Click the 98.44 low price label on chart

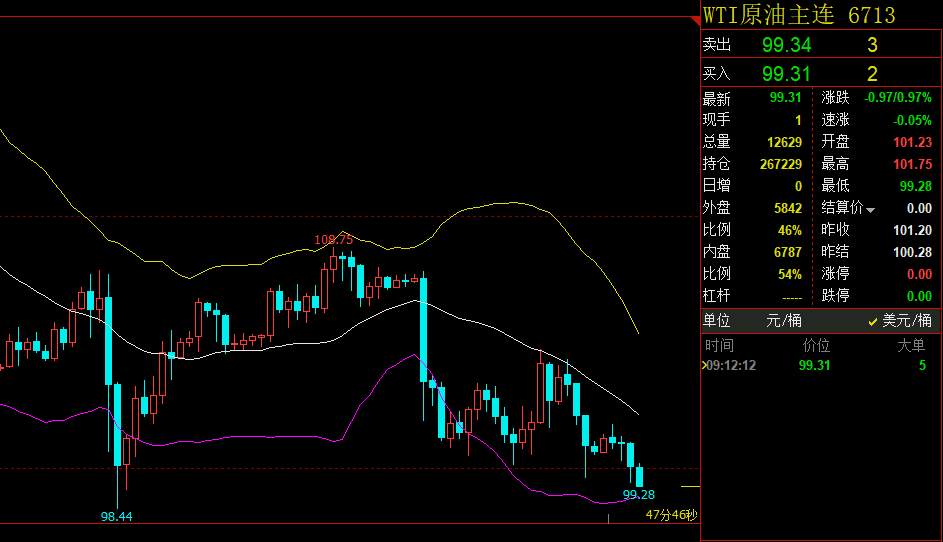click(116, 516)
